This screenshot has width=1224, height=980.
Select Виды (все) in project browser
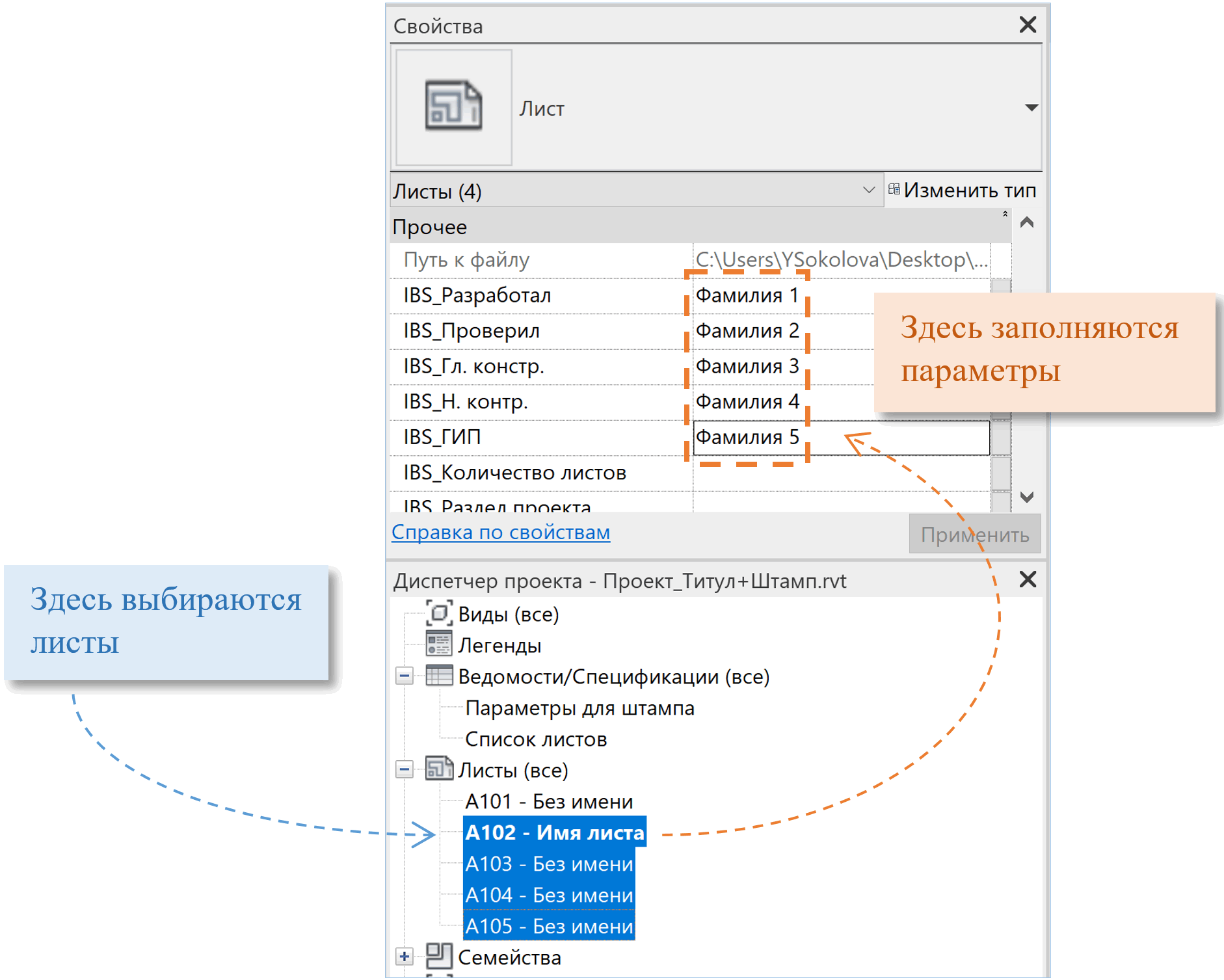(x=509, y=615)
